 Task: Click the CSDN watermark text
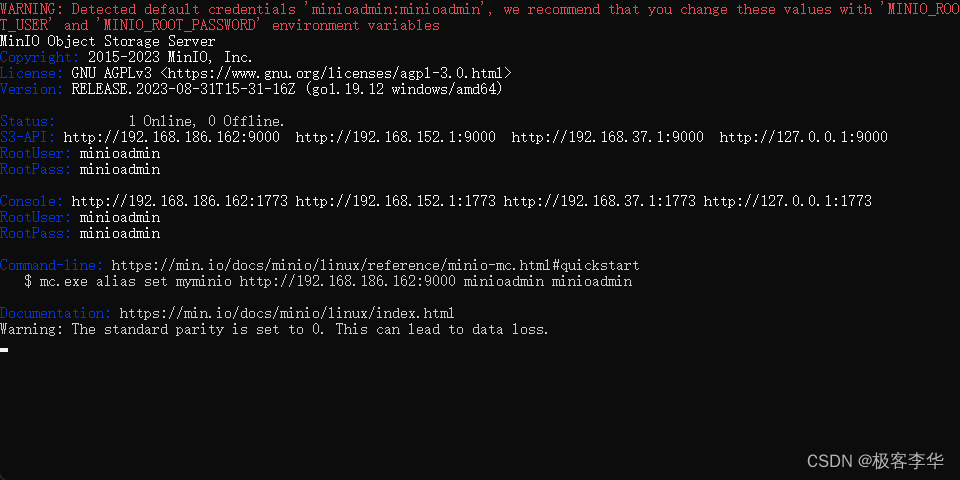[x=876, y=461]
